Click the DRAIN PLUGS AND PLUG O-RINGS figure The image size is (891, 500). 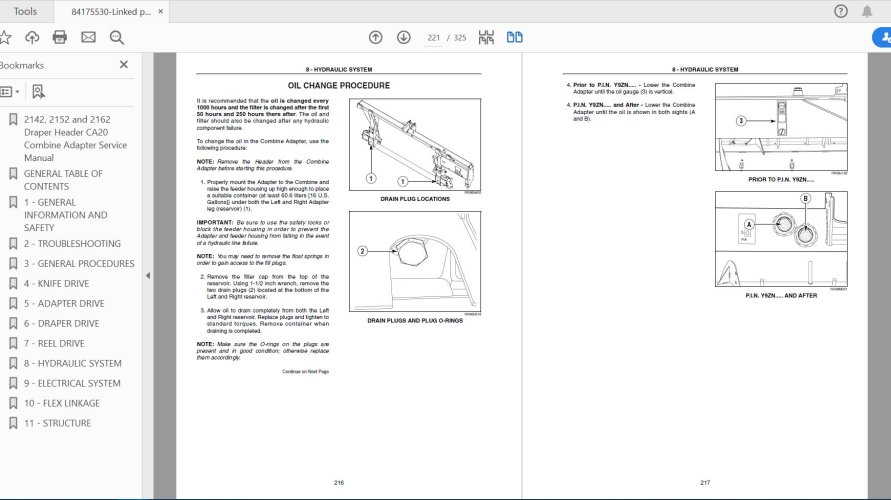pos(415,261)
